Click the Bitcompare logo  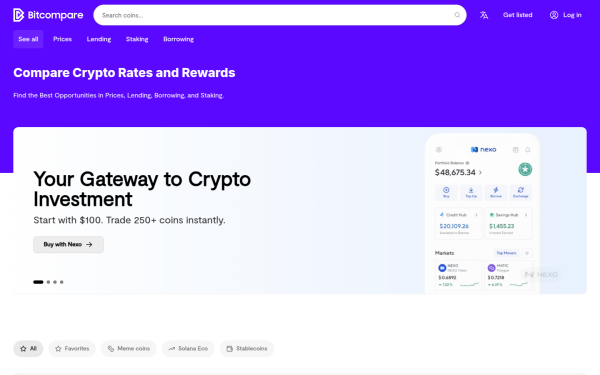coord(48,15)
